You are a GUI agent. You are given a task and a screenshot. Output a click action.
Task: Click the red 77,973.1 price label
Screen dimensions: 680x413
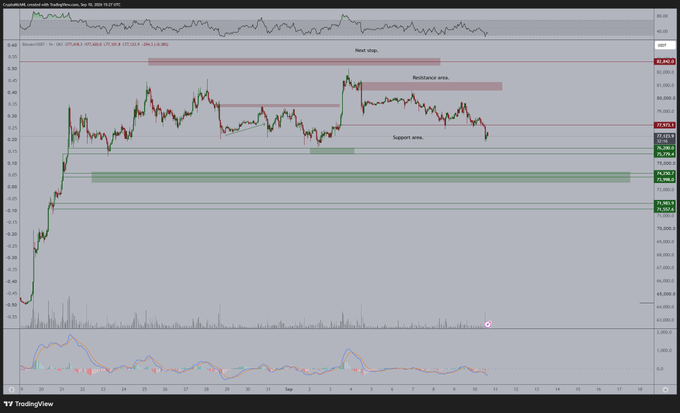(x=665, y=125)
